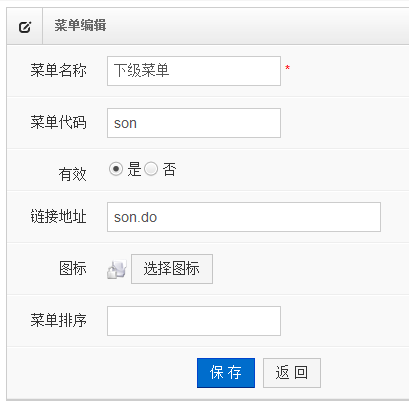
Task: Open the icon picker with 选择图标
Action: (x=172, y=269)
